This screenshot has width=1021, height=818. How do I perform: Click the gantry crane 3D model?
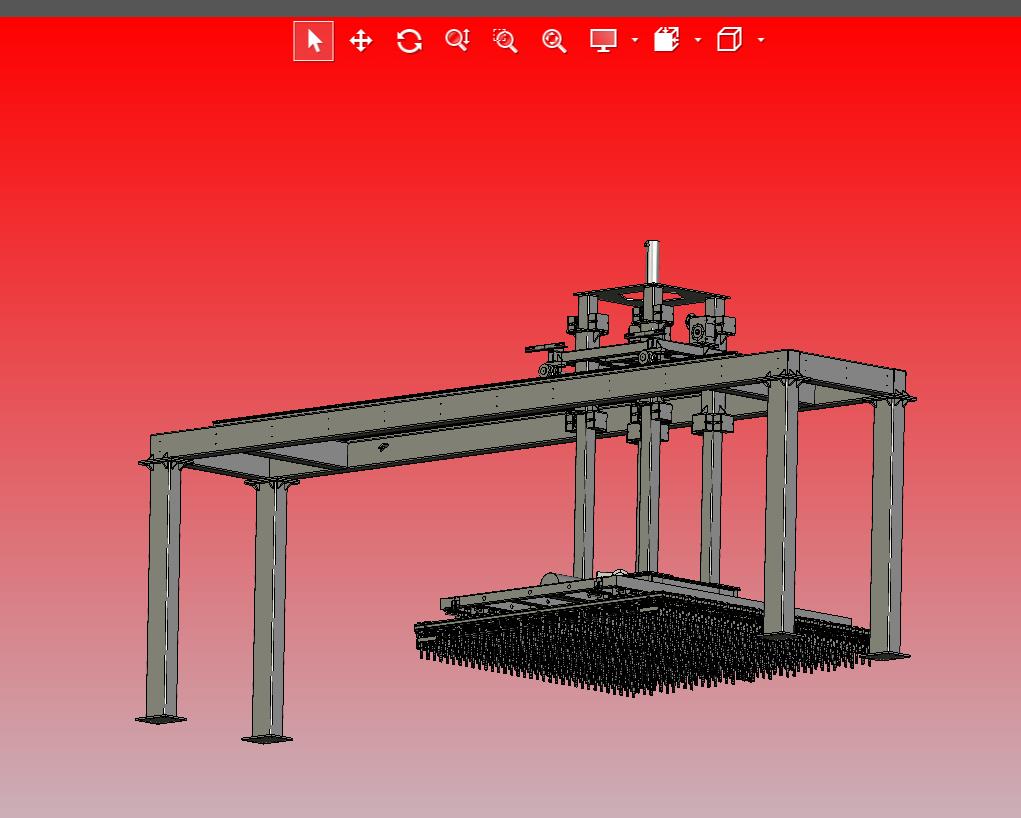[525, 492]
